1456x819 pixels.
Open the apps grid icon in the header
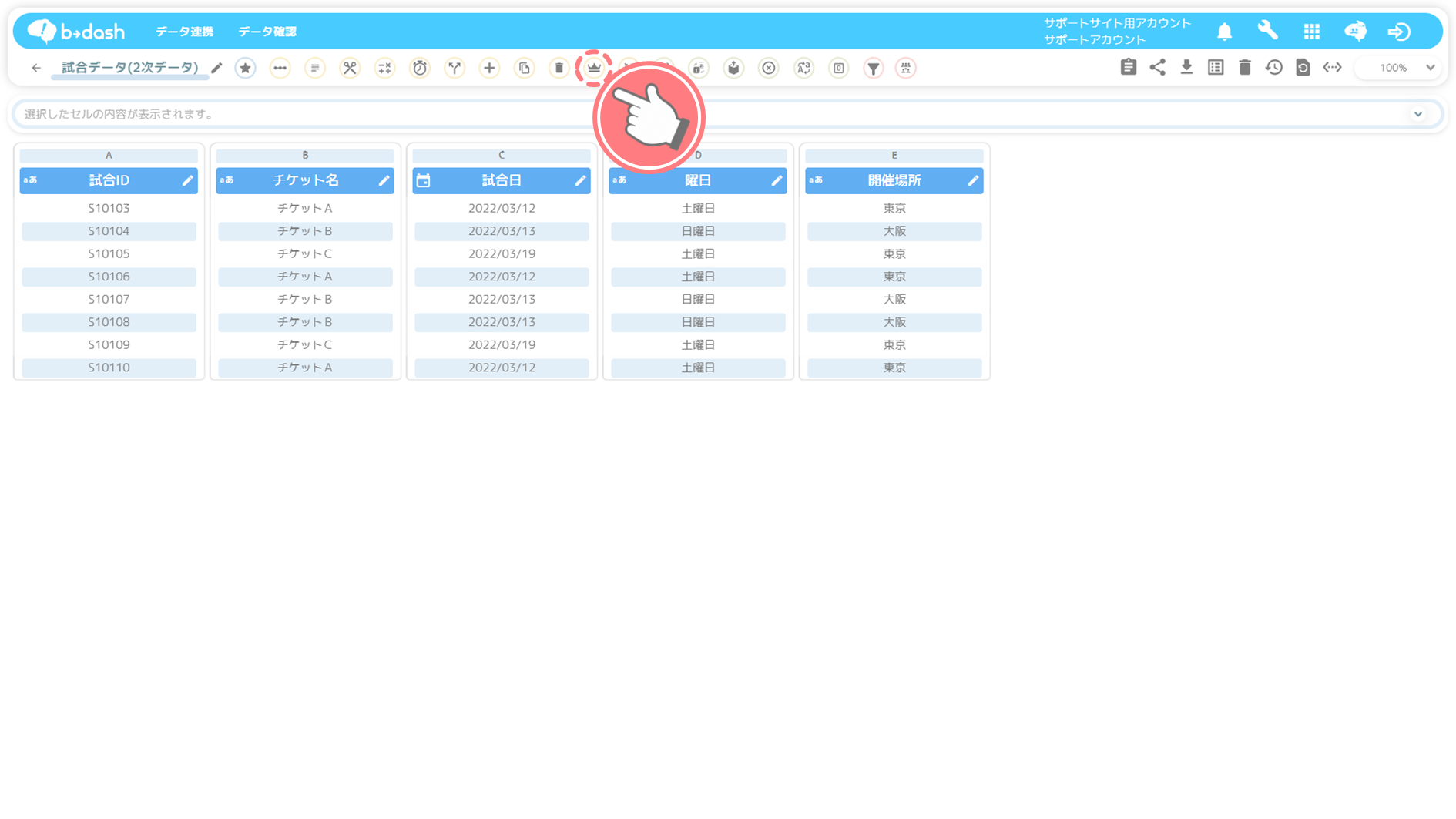pyautogui.click(x=1312, y=32)
